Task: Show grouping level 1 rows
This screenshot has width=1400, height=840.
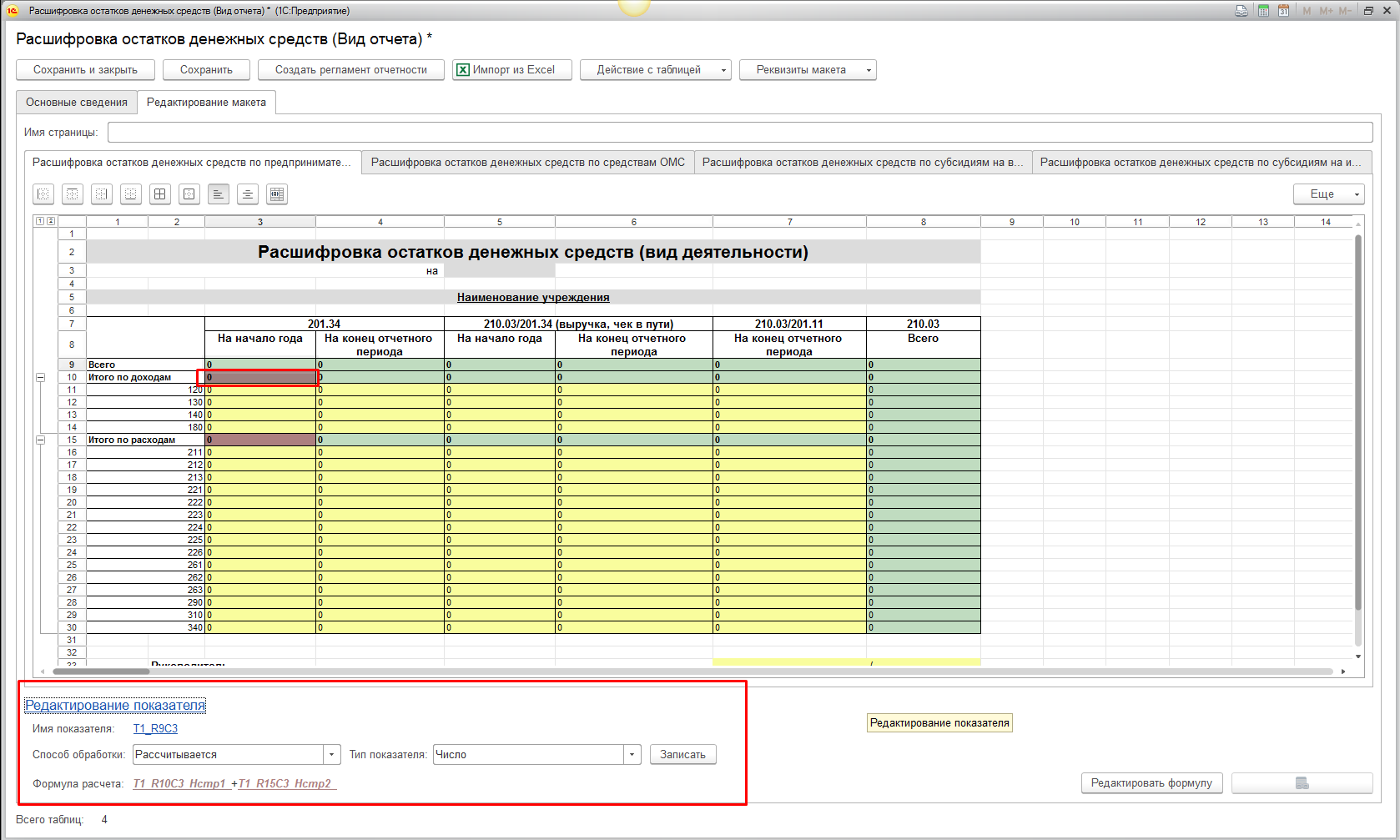Action: (x=39, y=221)
